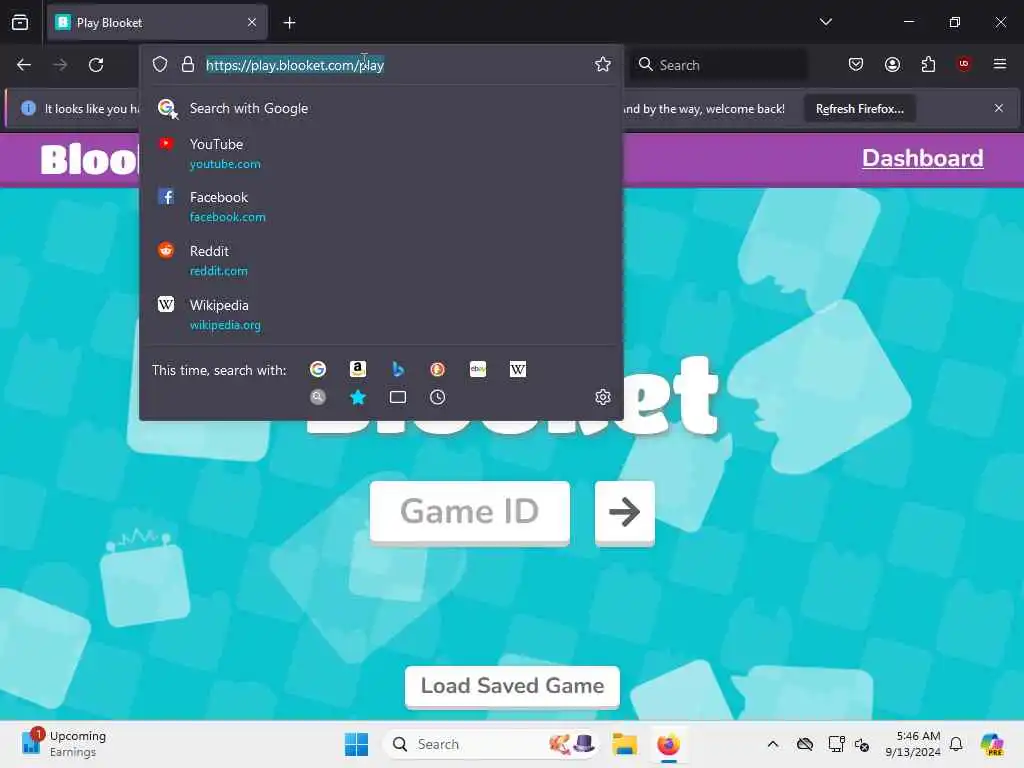Open Firefox from the taskbar
This screenshot has width=1024, height=768.
tap(669, 744)
